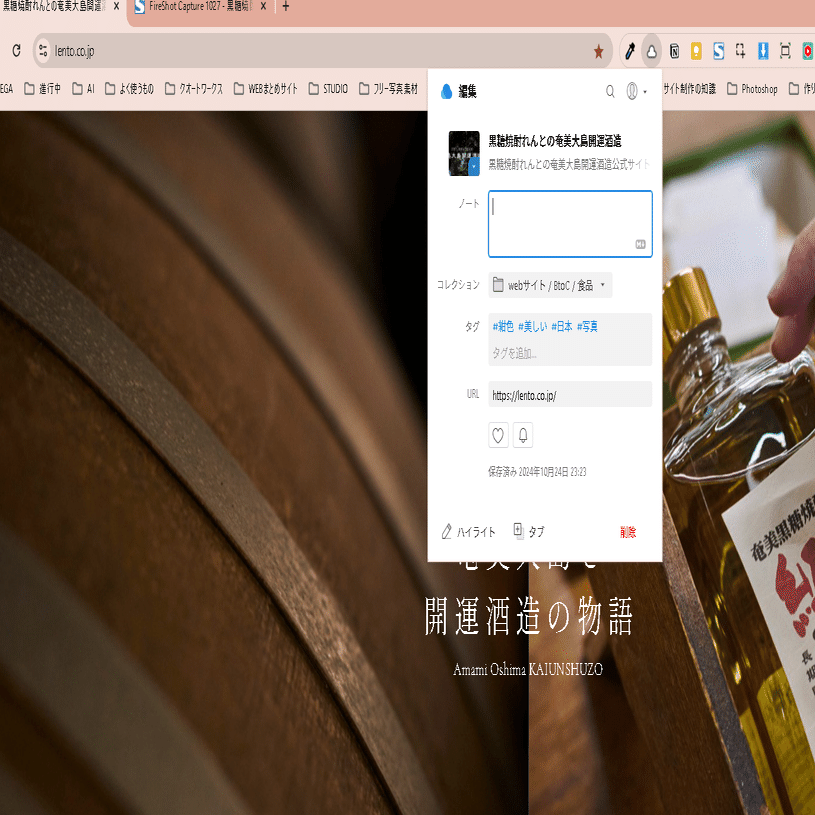Toggle reminder with the bell button
Screen dimensions: 815x815
click(523, 435)
